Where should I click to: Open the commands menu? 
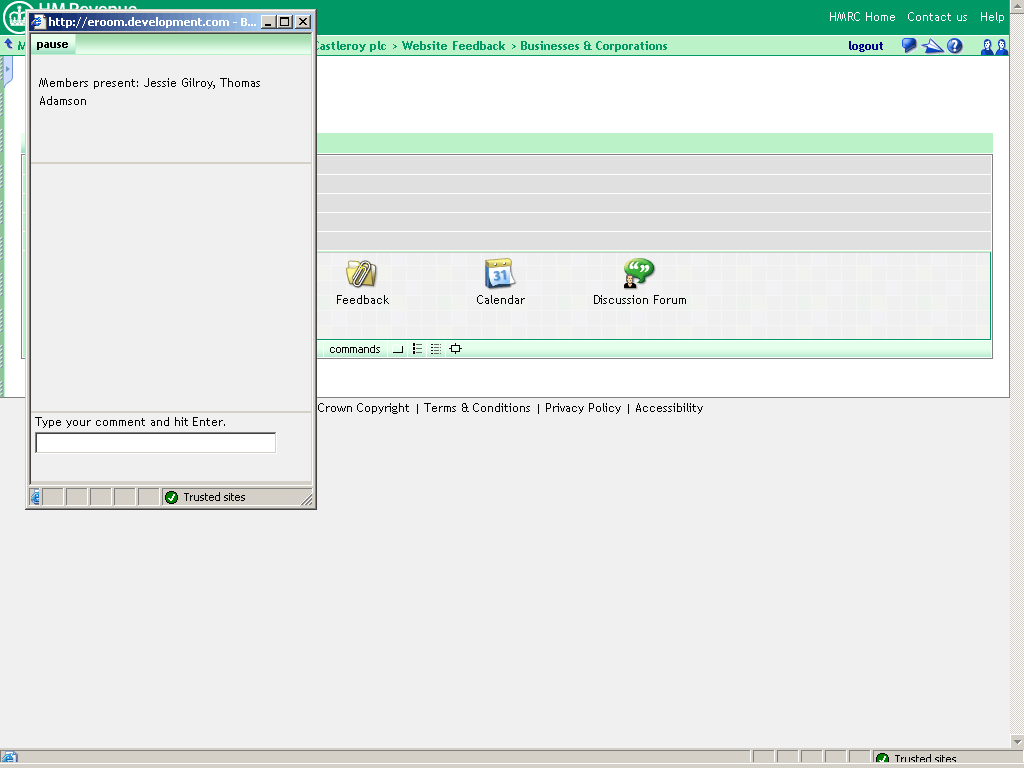click(x=354, y=349)
